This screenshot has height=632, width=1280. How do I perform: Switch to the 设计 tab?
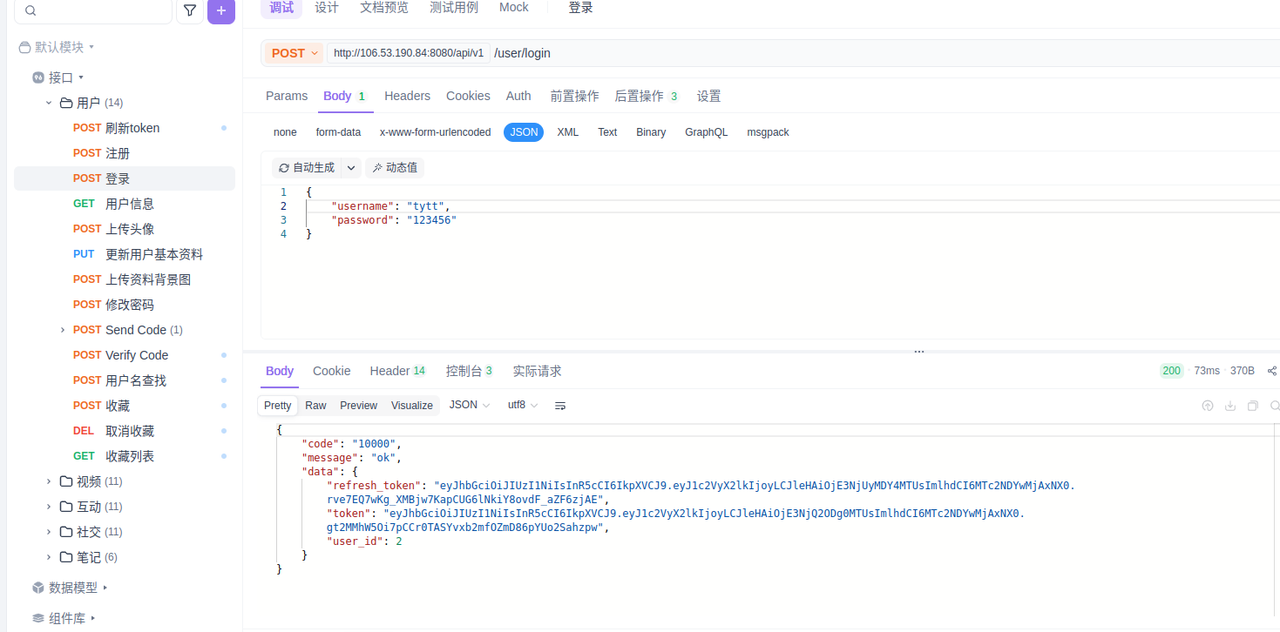(x=326, y=7)
